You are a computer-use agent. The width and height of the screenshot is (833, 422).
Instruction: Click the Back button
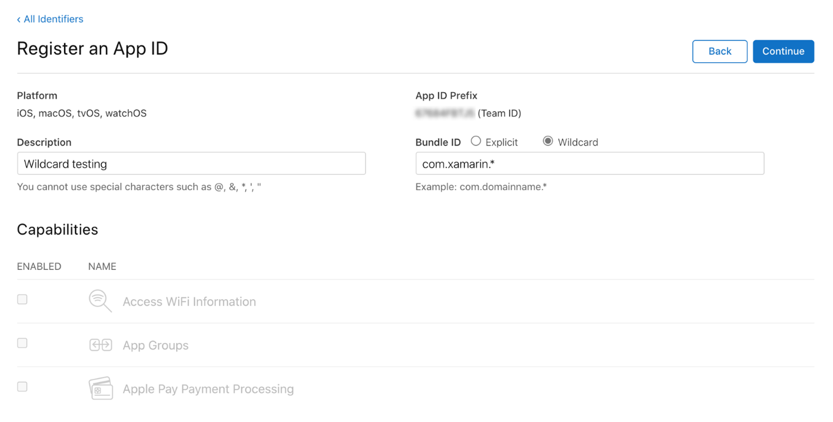coord(719,51)
